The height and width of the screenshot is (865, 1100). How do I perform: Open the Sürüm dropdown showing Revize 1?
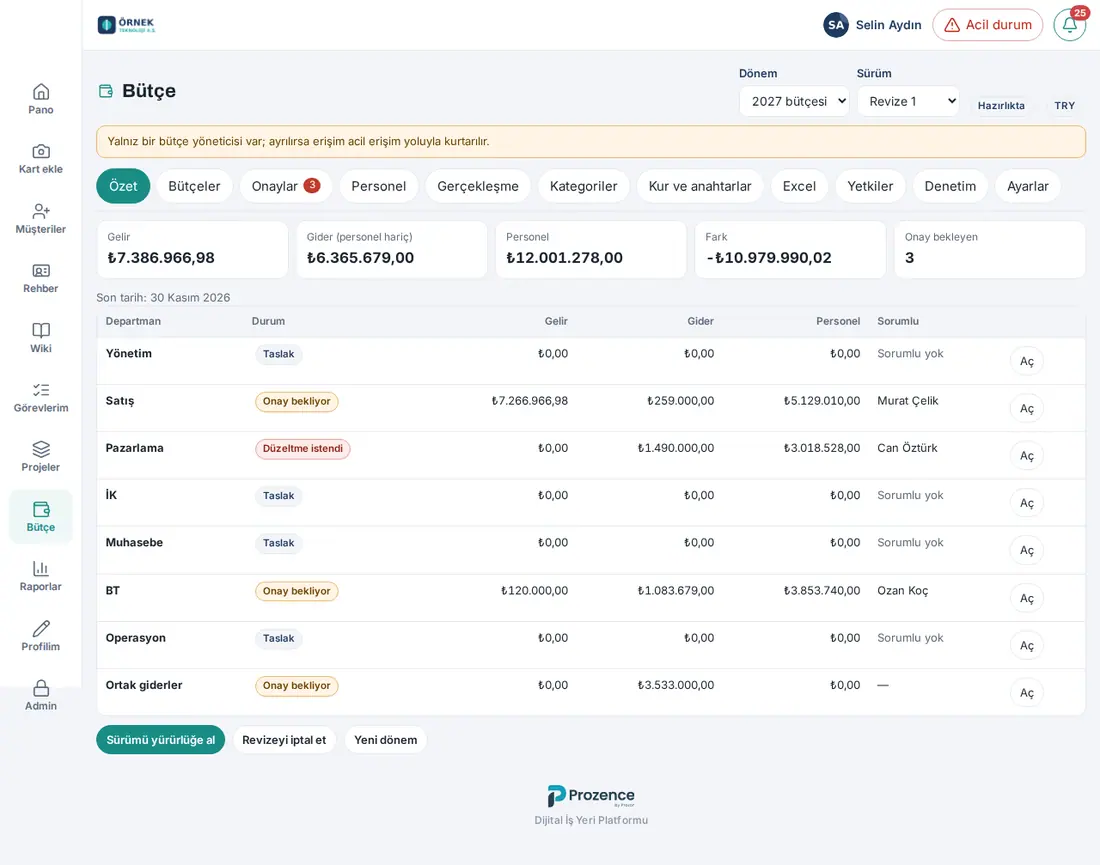pyautogui.click(x=908, y=102)
